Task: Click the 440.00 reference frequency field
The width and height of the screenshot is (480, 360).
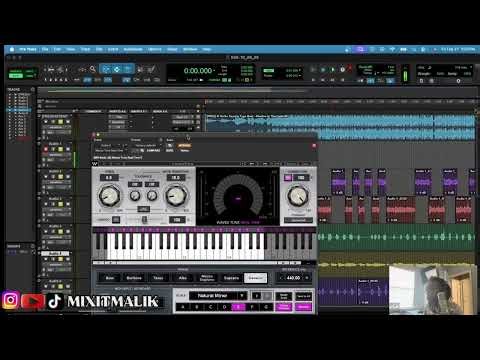Action: point(294,277)
